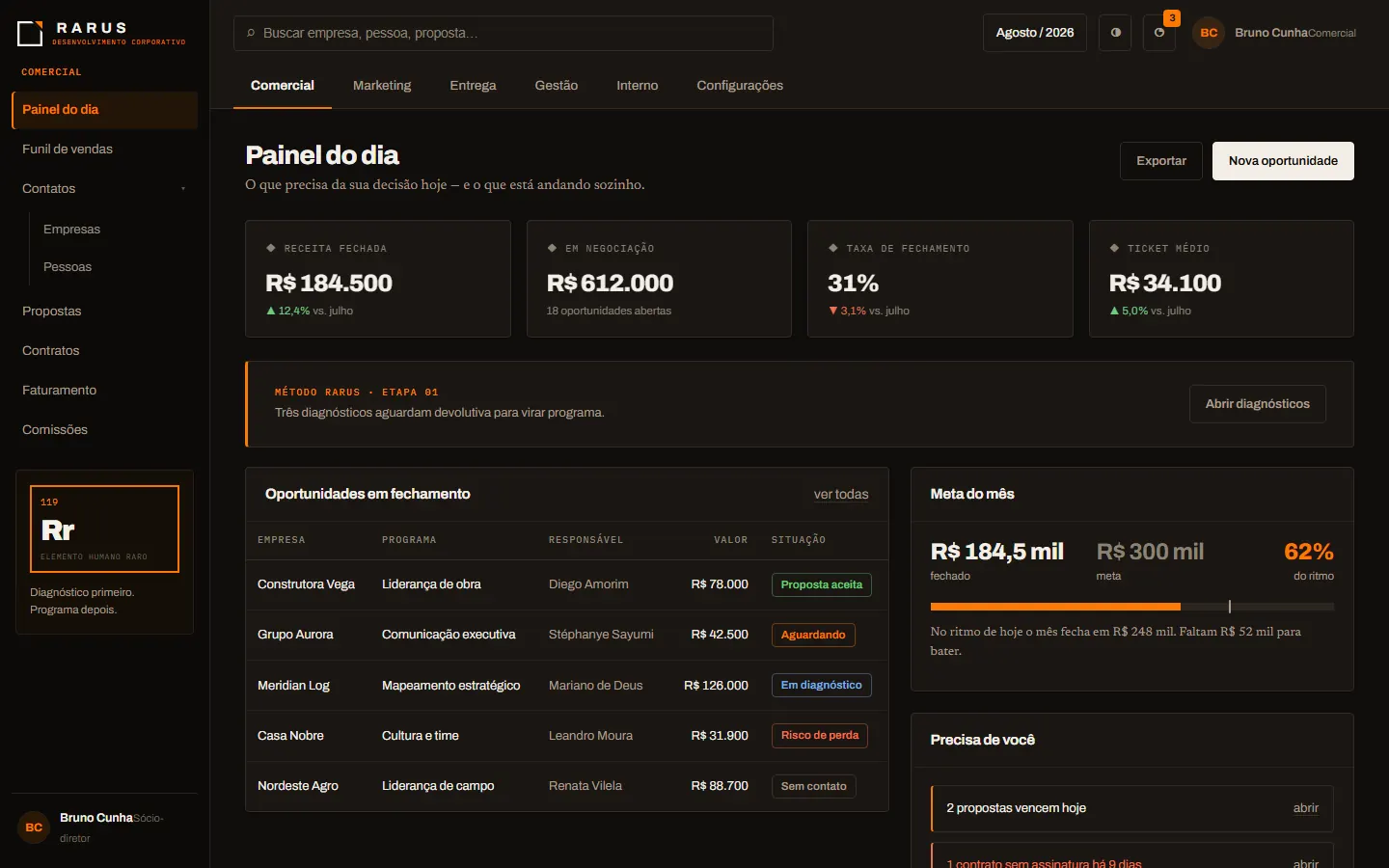Toggle the dark/light theme icon
1389x868 pixels.
tap(1115, 33)
